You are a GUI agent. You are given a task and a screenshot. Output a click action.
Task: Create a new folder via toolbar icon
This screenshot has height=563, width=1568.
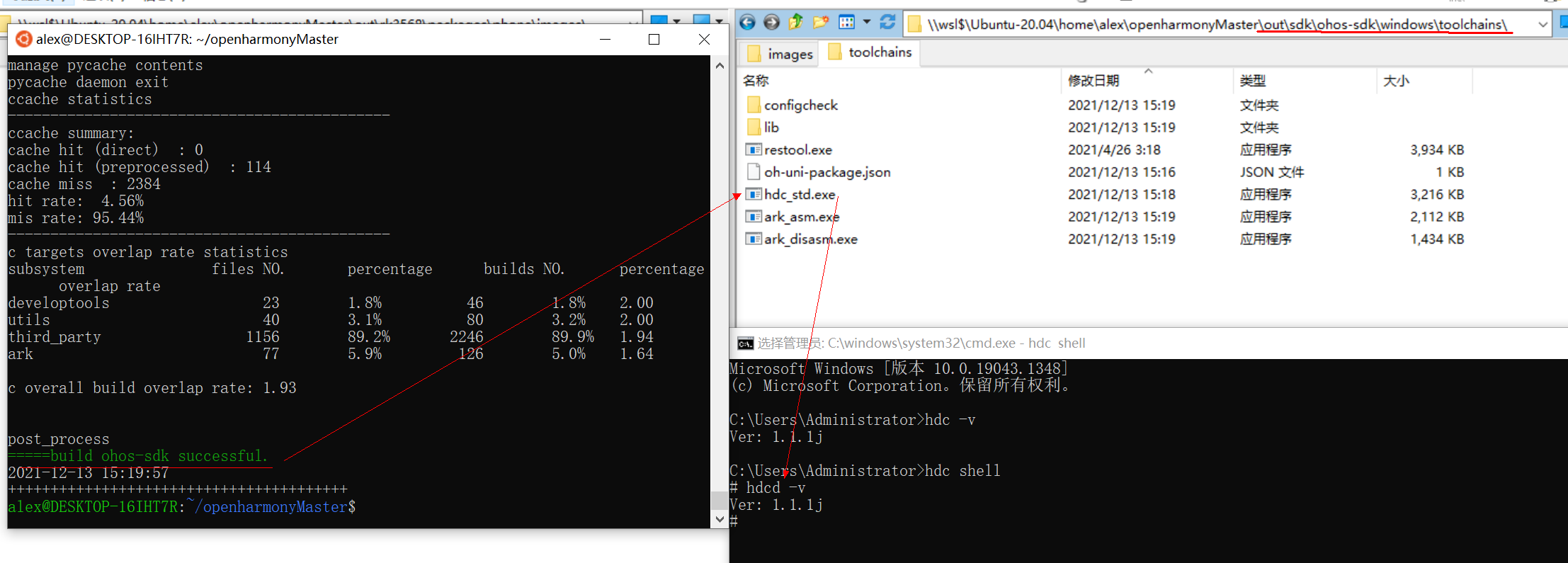coord(821,23)
